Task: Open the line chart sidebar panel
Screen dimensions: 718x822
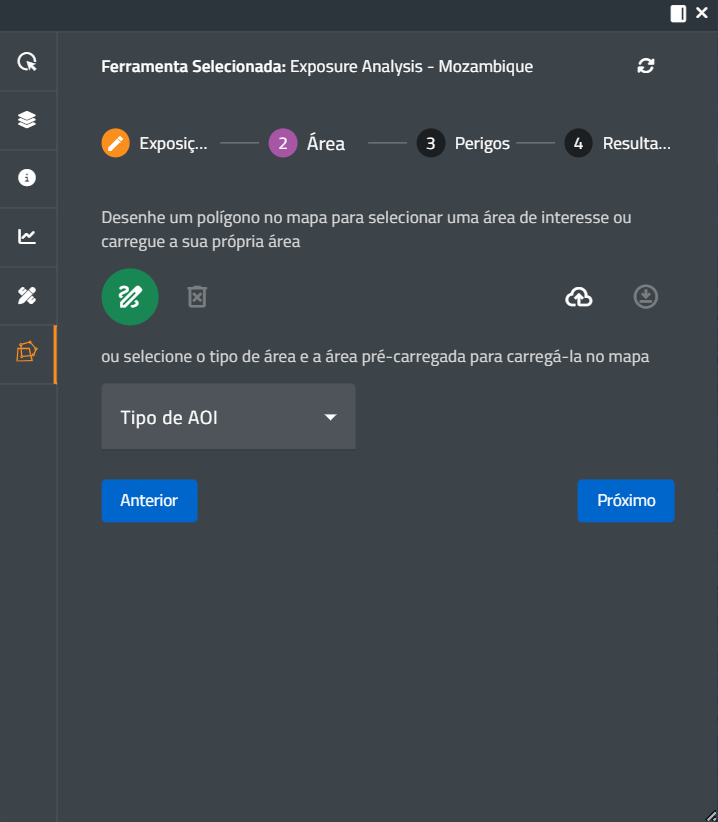Action: coord(27,237)
